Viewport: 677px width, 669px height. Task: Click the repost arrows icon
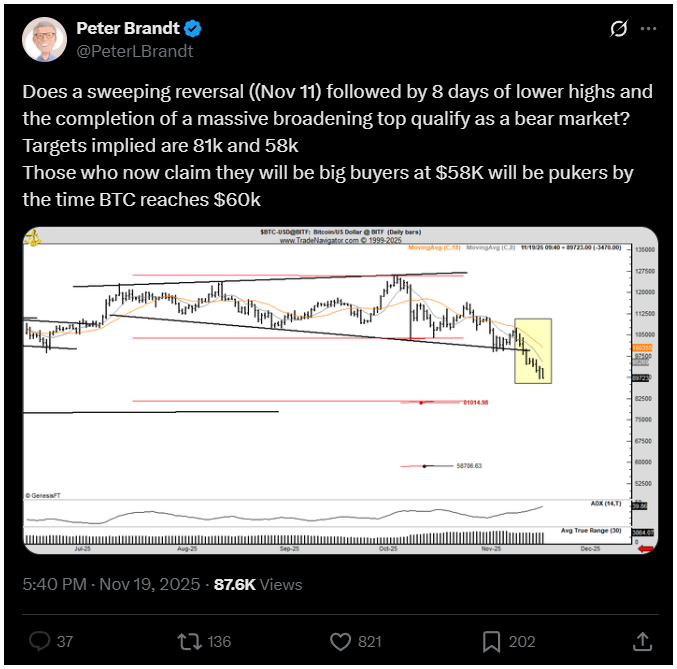click(185, 641)
